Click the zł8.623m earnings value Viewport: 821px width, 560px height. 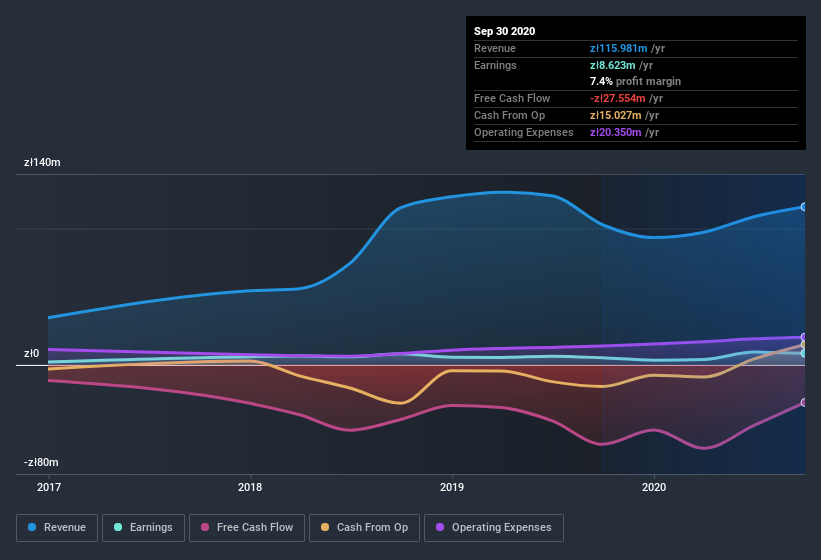coord(612,65)
